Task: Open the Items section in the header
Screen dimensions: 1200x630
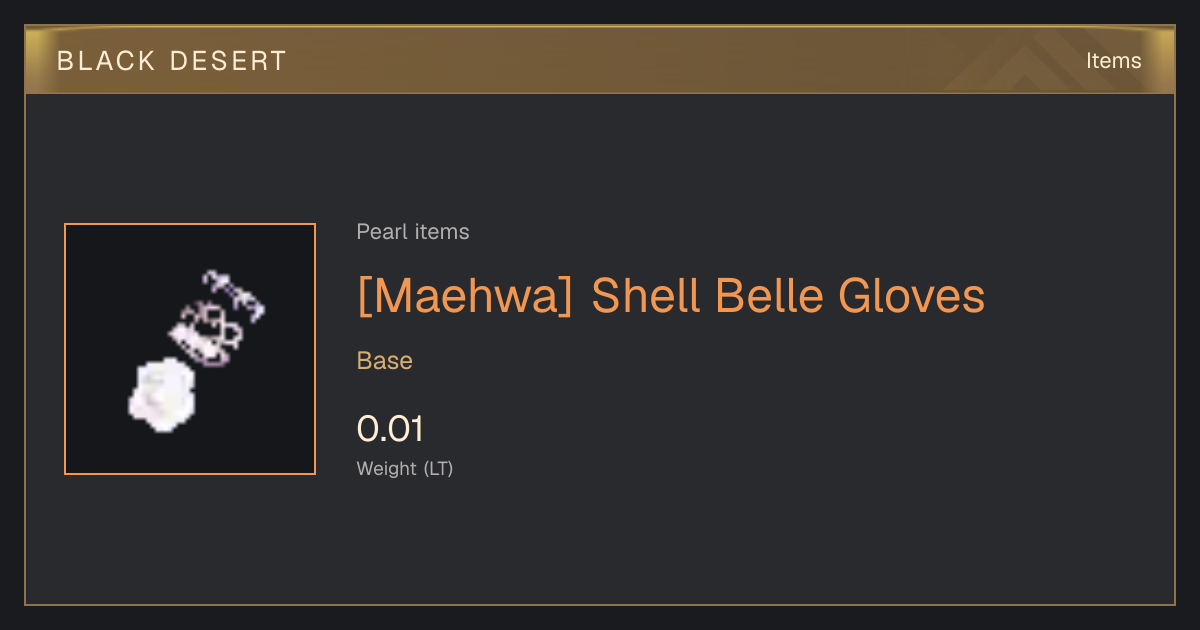Action: point(1113,61)
